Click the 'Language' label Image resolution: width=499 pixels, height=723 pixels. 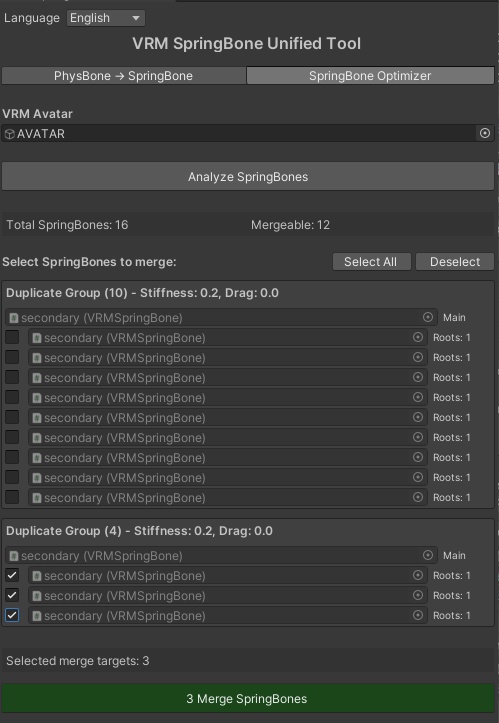[32, 18]
